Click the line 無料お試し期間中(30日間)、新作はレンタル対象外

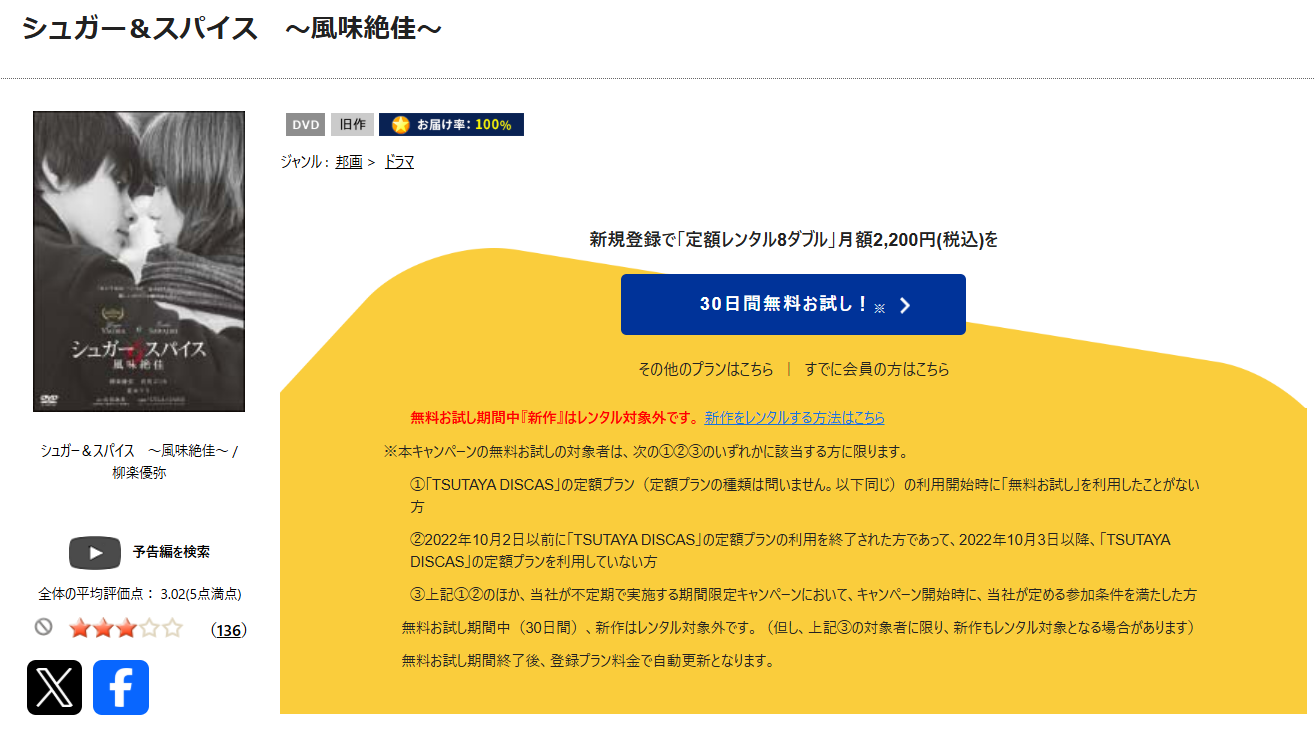[x=798, y=628]
